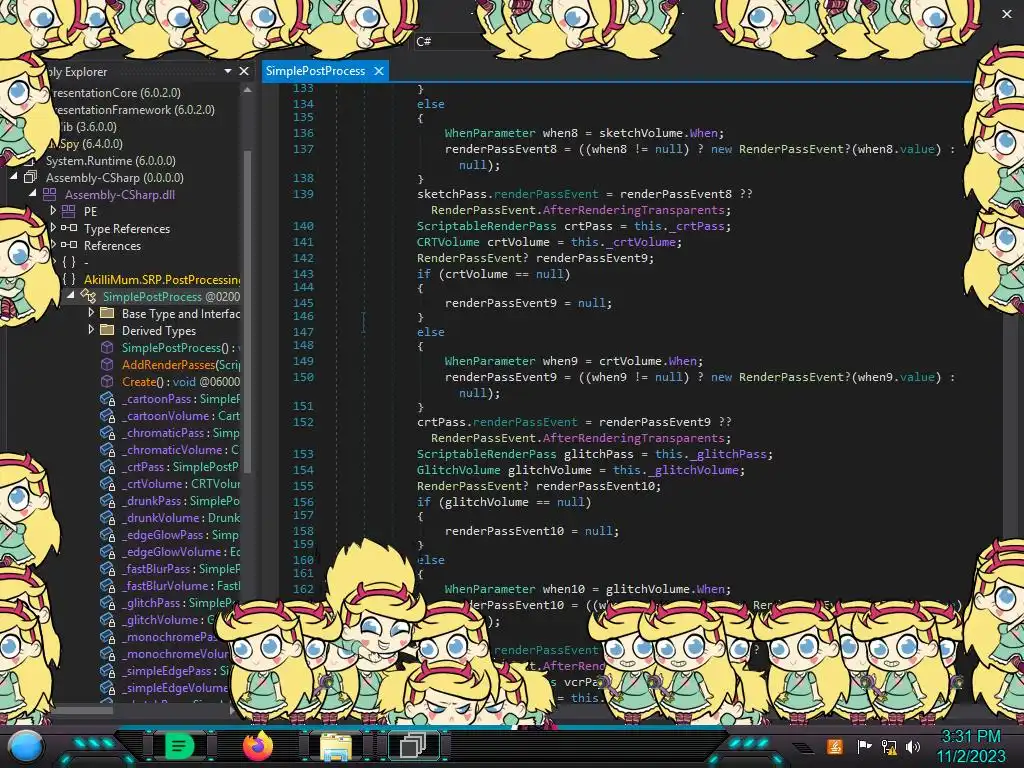Click the Assembly-CSharp.dll module icon
Viewport: 1024px width, 768px height.
[50, 195]
